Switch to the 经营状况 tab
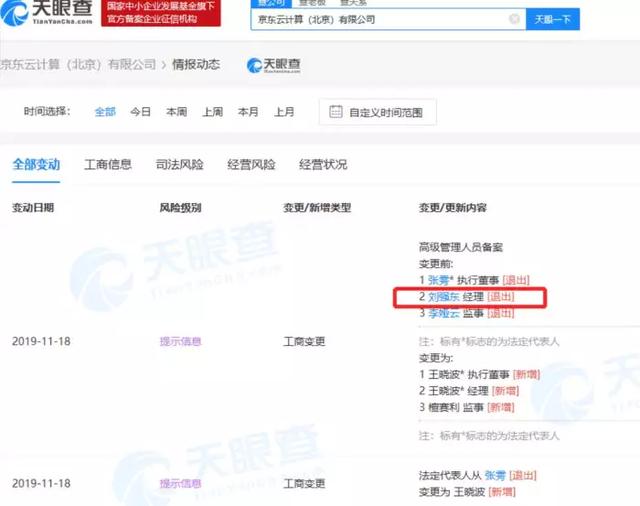640x506 pixels. [323, 164]
